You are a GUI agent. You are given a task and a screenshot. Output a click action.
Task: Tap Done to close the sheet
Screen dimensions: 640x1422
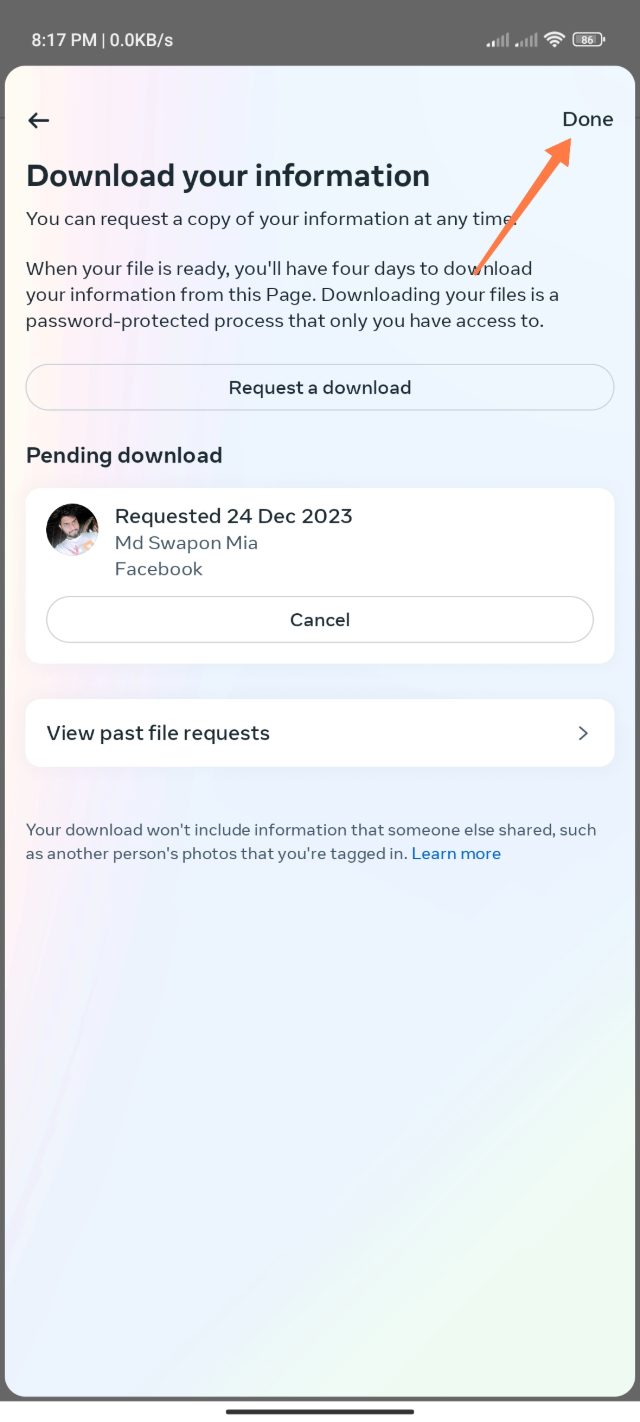tap(587, 119)
